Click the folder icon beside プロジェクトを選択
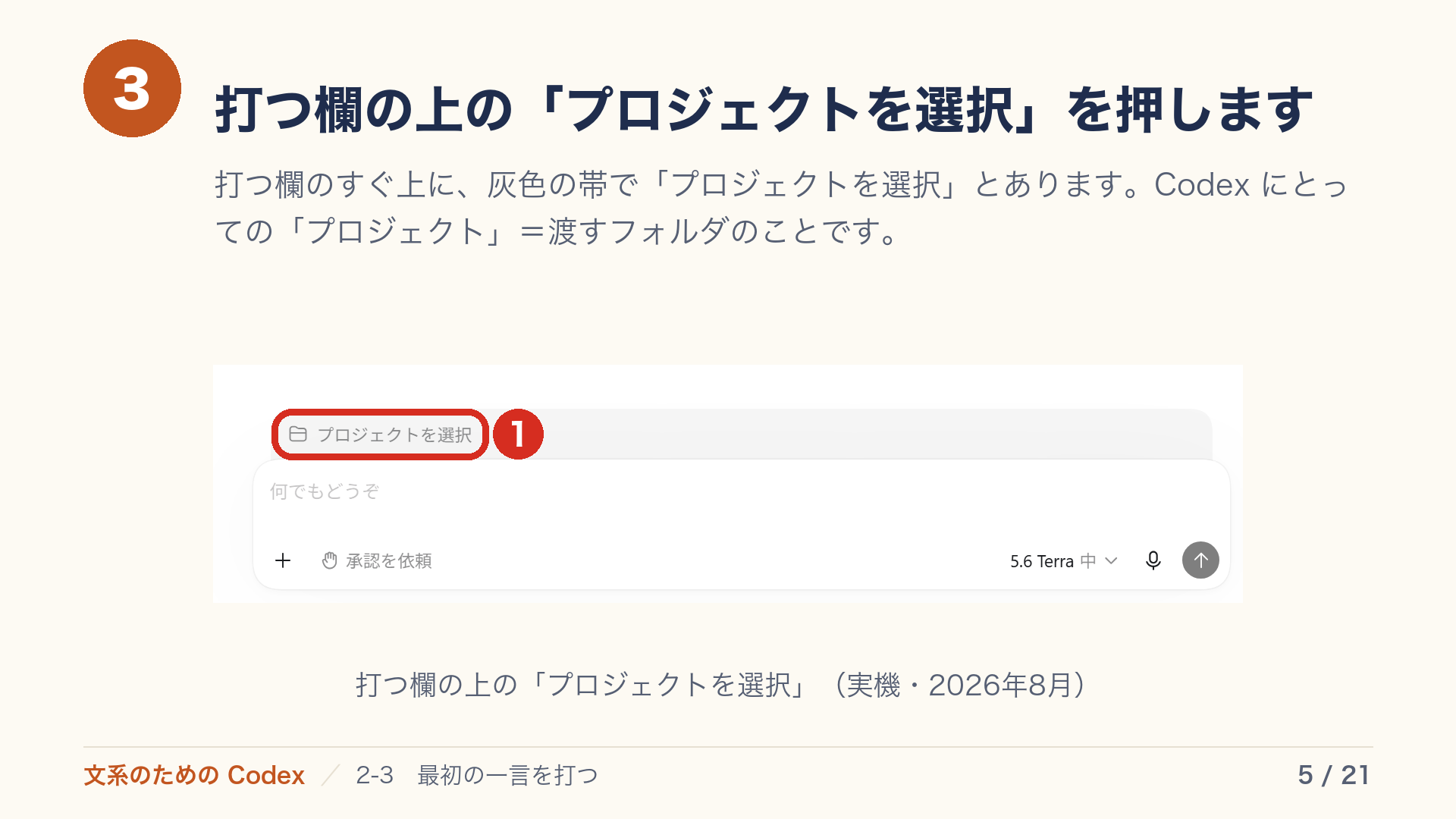Screen dimensions: 1456x819 coord(298,434)
